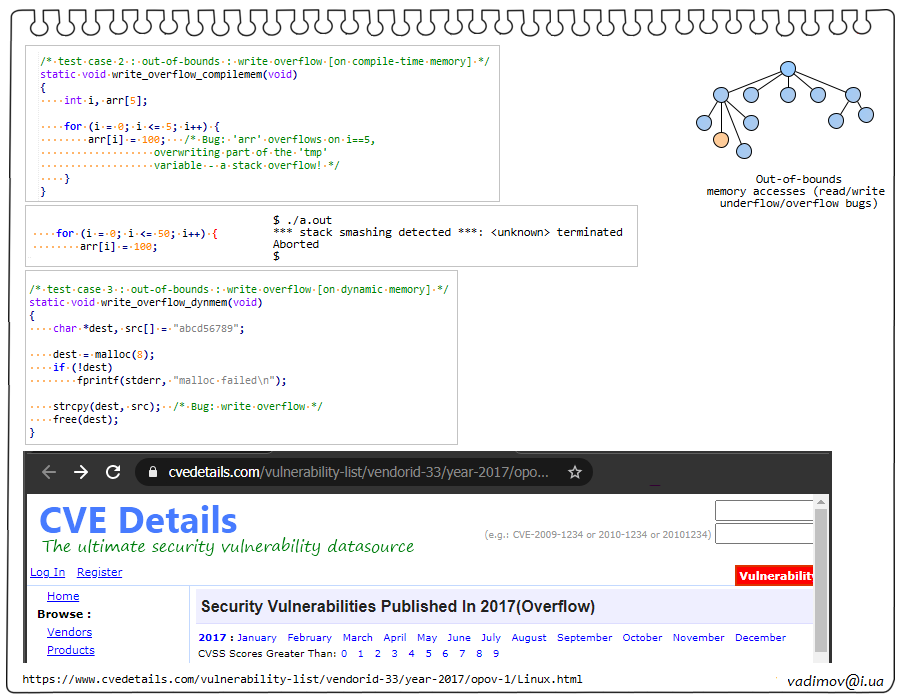The width and height of the screenshot is (900, 700).
Task: Click the CVE Details logo heading
Action: pos(138,520)
